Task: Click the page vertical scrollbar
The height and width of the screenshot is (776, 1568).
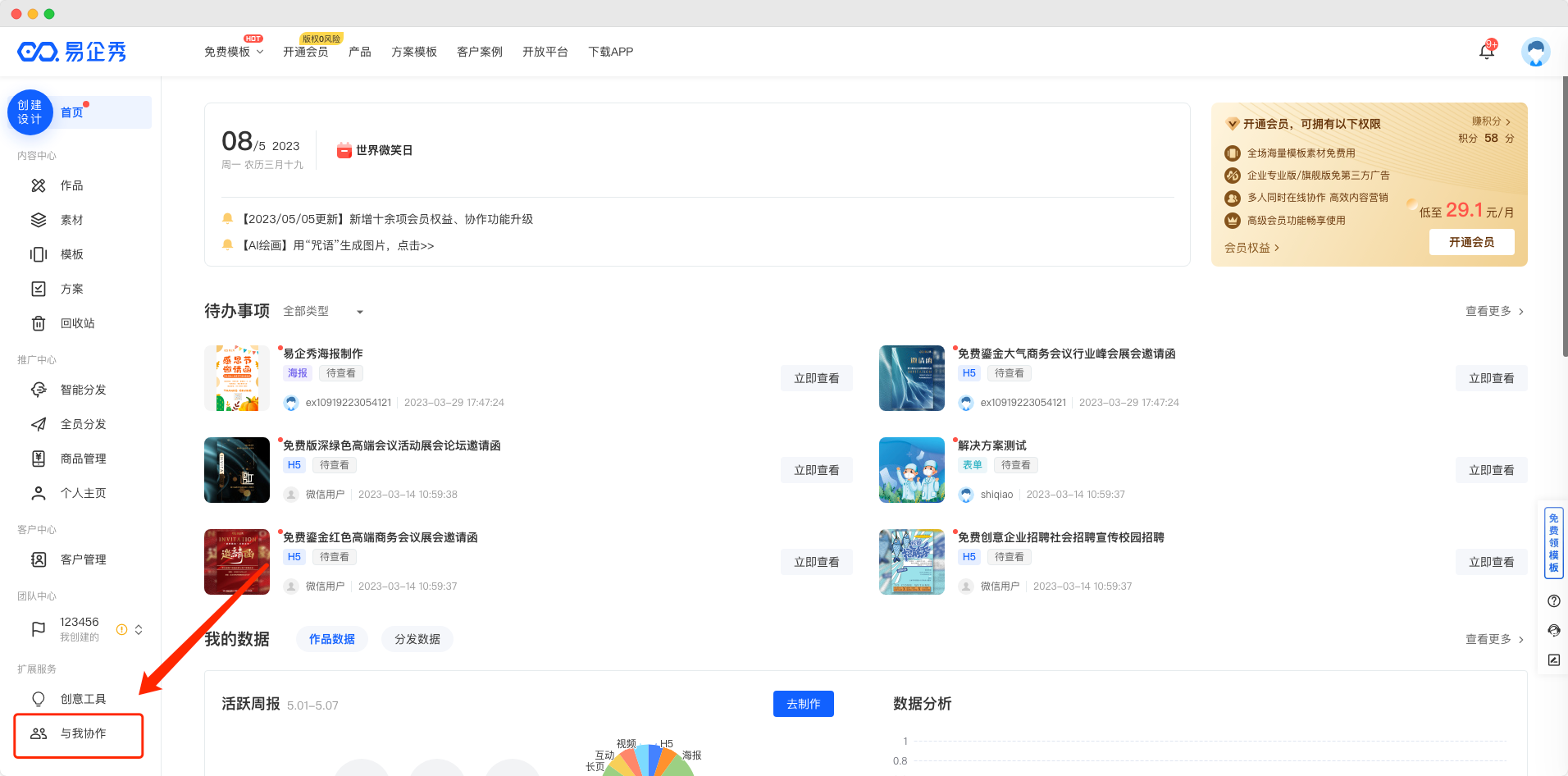Action: tap(1565, 217)
